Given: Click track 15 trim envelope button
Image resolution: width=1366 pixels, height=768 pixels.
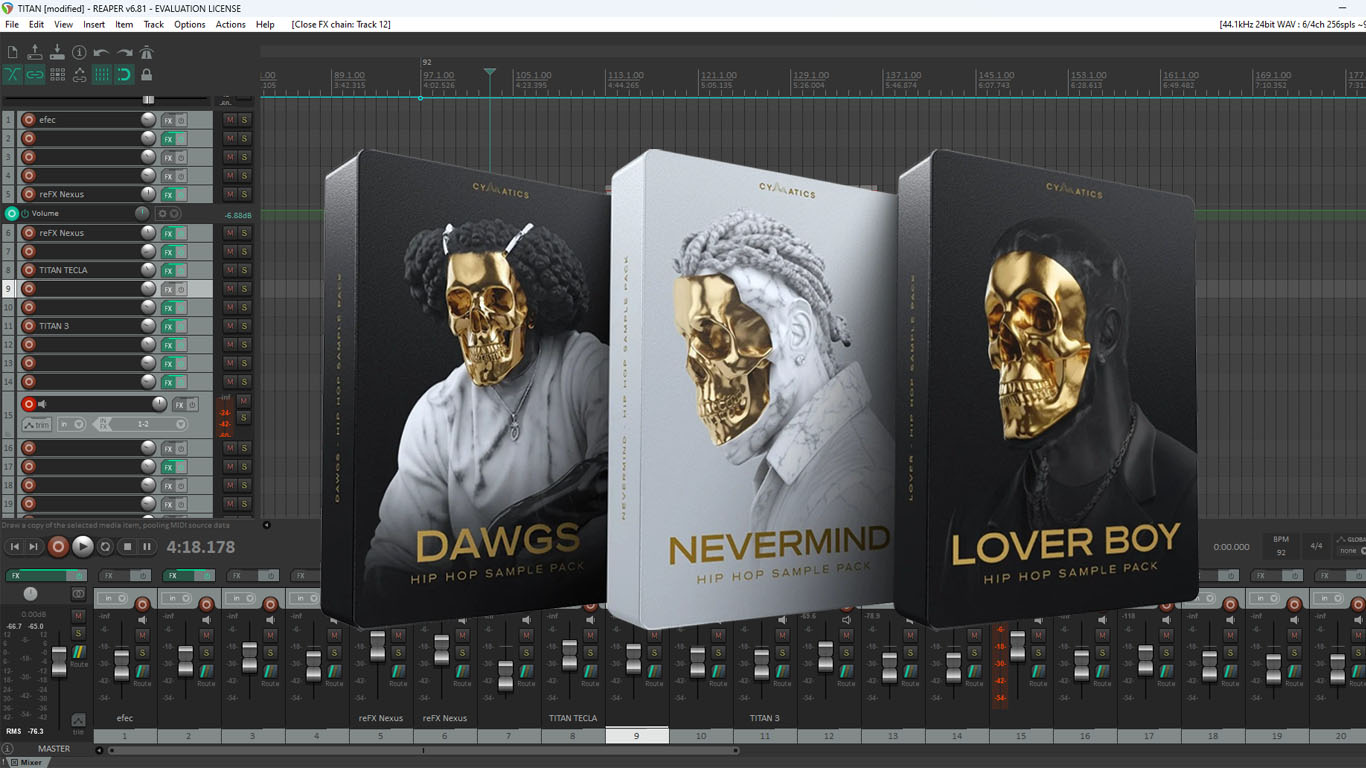Looking at the screenshot, I should 37,424.
